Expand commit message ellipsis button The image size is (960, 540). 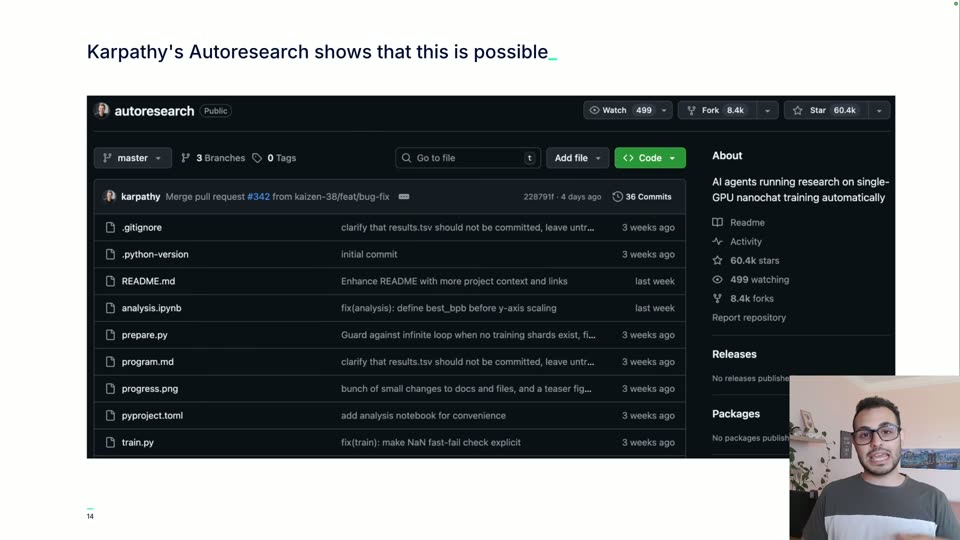pos(404,197)
